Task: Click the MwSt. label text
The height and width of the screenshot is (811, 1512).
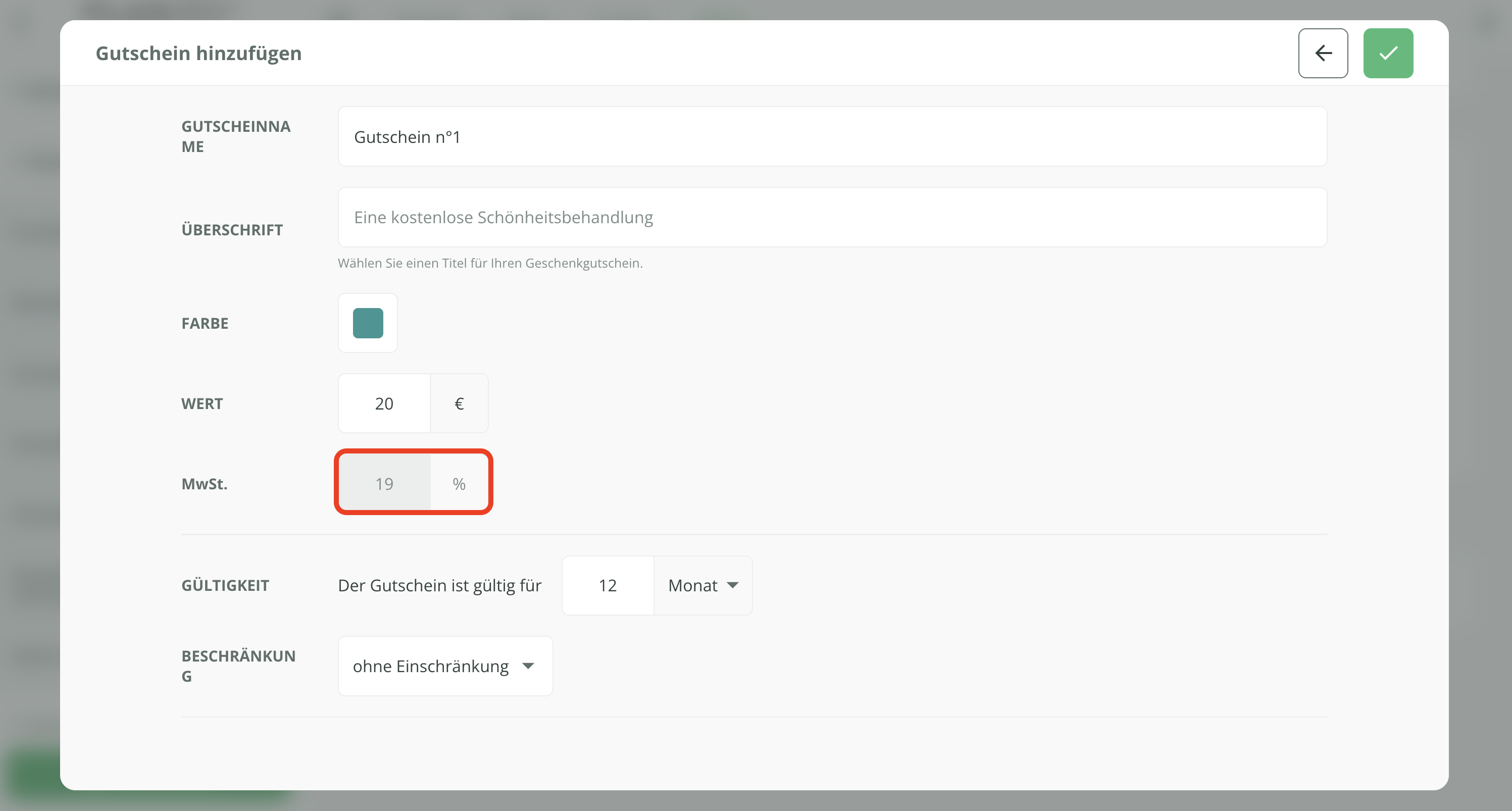Action: [x=204, y=484]
